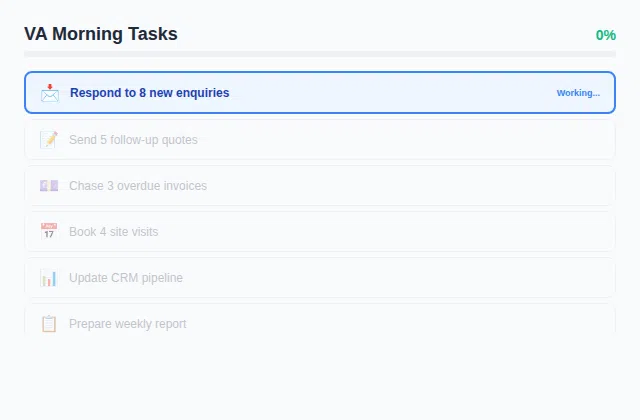Select 'Chase 3 overdue invoices' task text
Image resolution: width=640 pixels, height=420 pixels.
pyautogui.click(x=138, y=186)
